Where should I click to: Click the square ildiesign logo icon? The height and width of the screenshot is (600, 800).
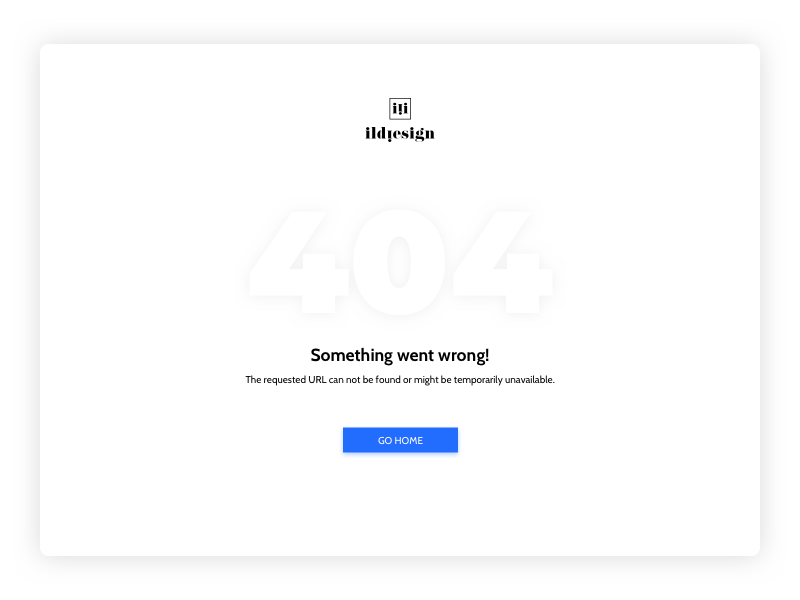coord(400,109)
